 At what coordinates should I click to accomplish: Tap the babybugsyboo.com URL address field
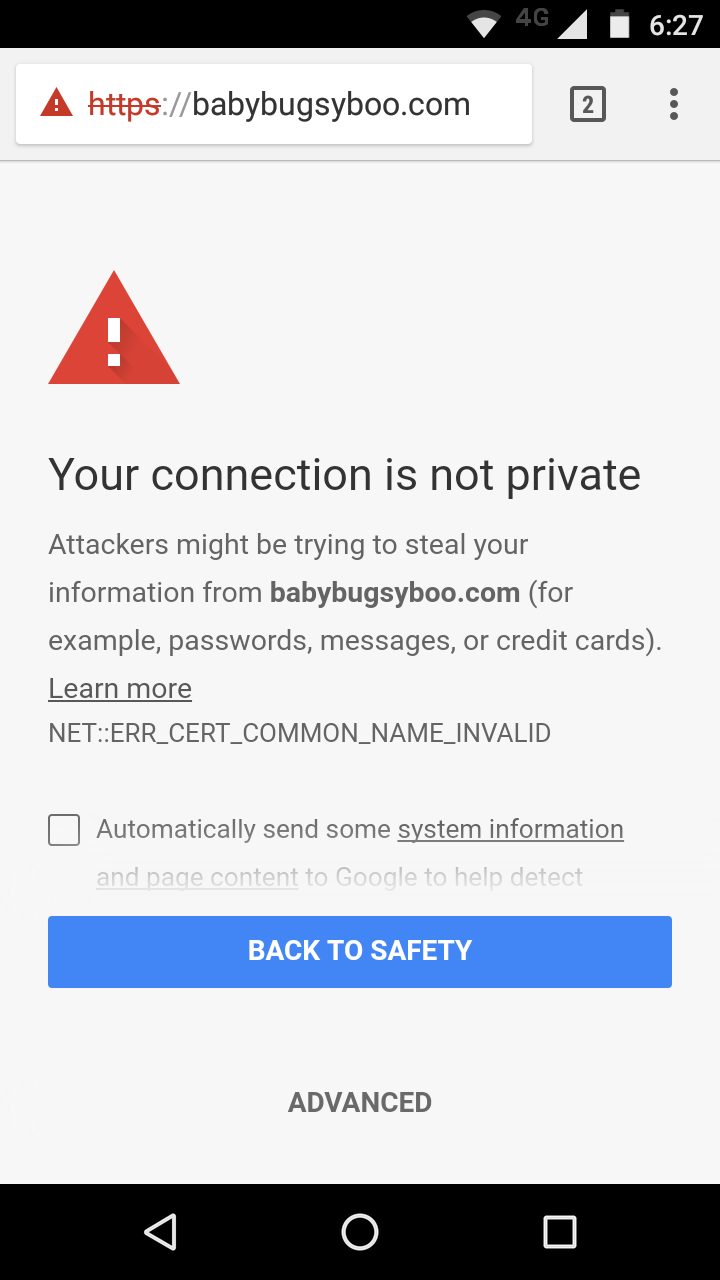(274, 104)
